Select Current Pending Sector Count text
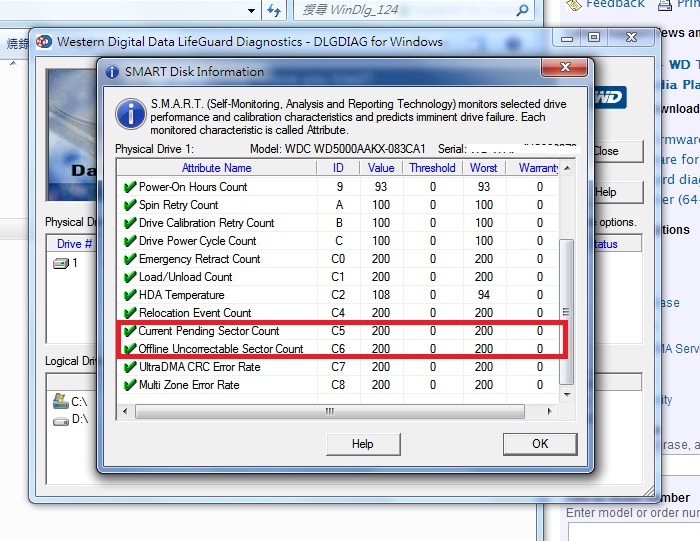This screenshot has width=700, height=541. click(x=208, y=331)
